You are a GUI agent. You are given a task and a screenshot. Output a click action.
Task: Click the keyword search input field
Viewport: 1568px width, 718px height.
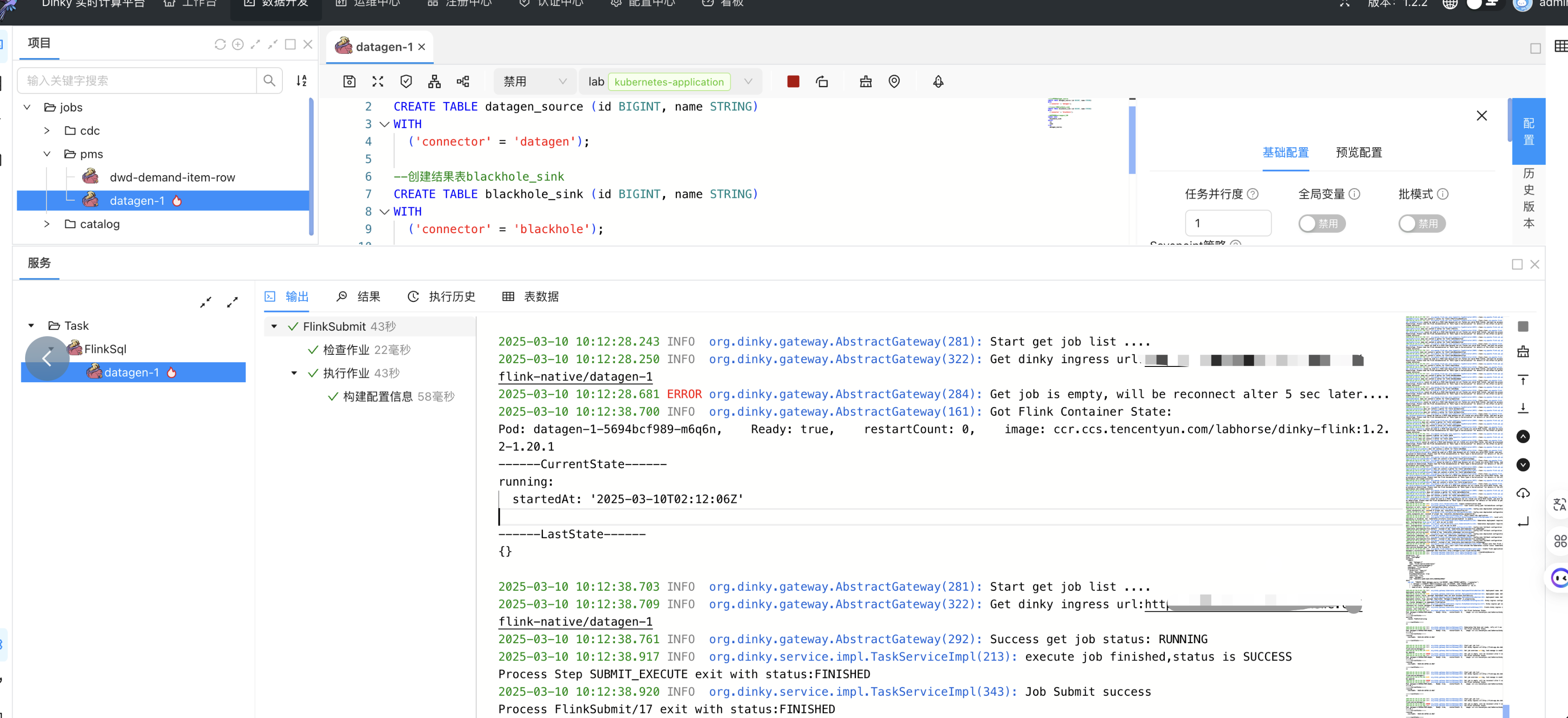pos(137,81)
